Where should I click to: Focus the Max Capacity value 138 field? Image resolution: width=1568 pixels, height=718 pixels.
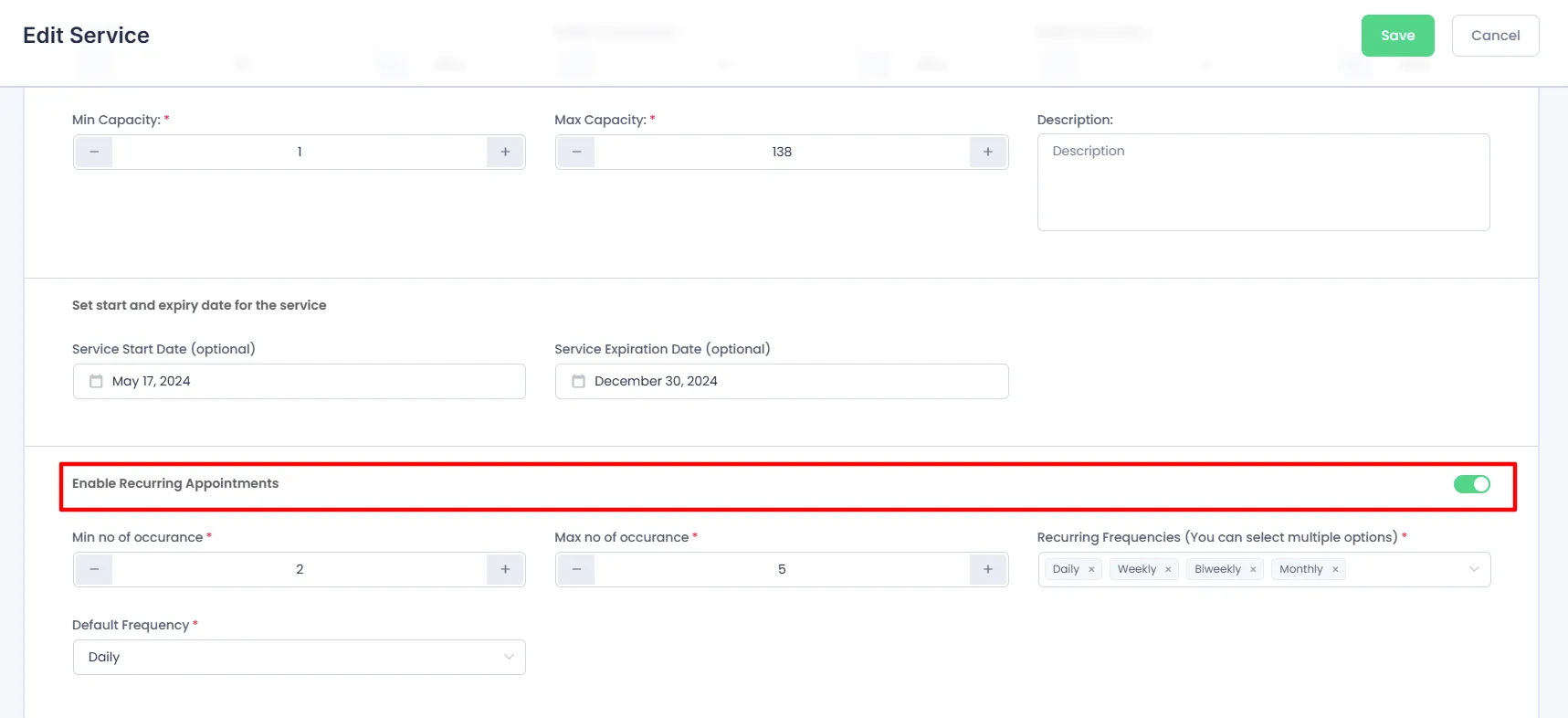[782, 152]
